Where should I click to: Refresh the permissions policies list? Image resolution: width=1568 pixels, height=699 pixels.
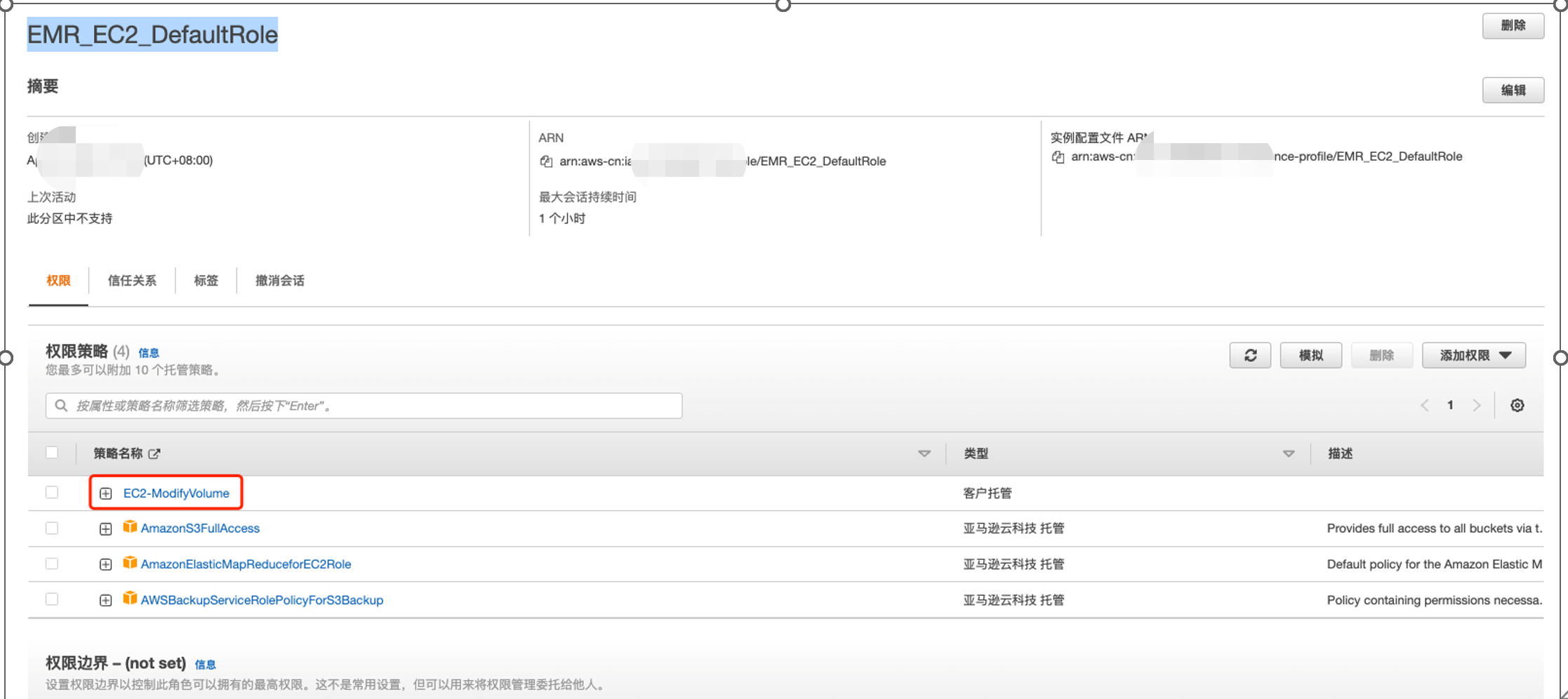[1250, 355]
